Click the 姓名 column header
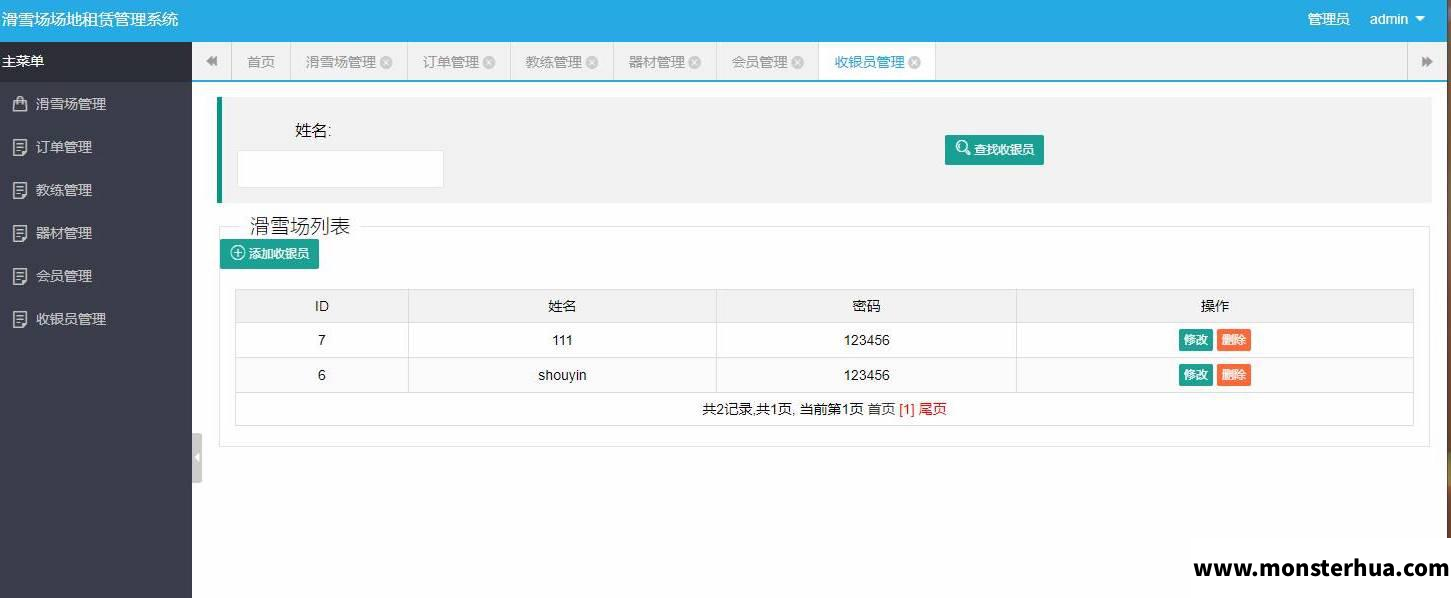 [x=562, y=306]
